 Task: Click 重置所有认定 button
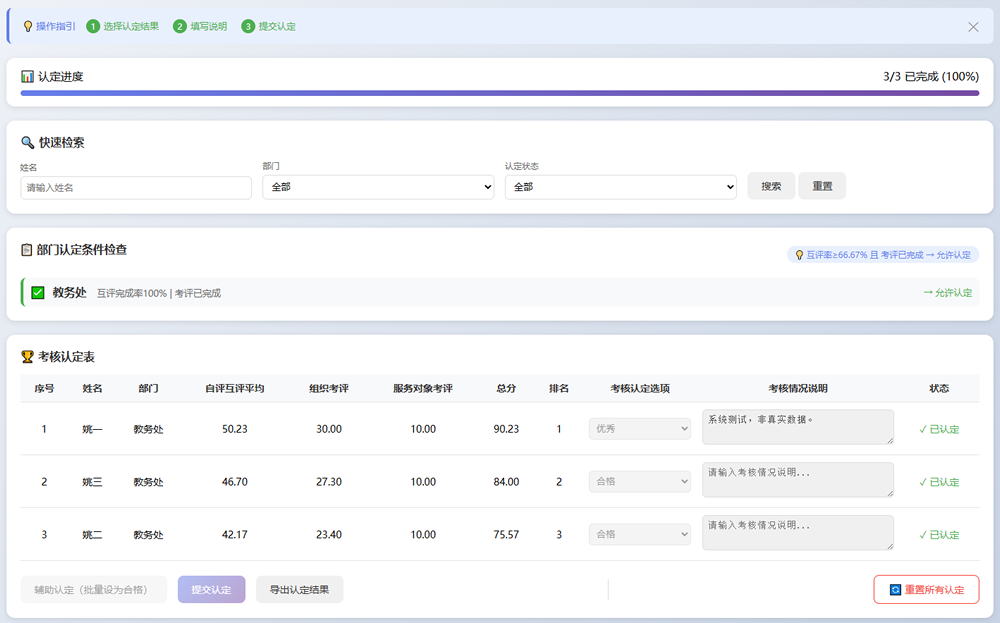click(926, 590)
